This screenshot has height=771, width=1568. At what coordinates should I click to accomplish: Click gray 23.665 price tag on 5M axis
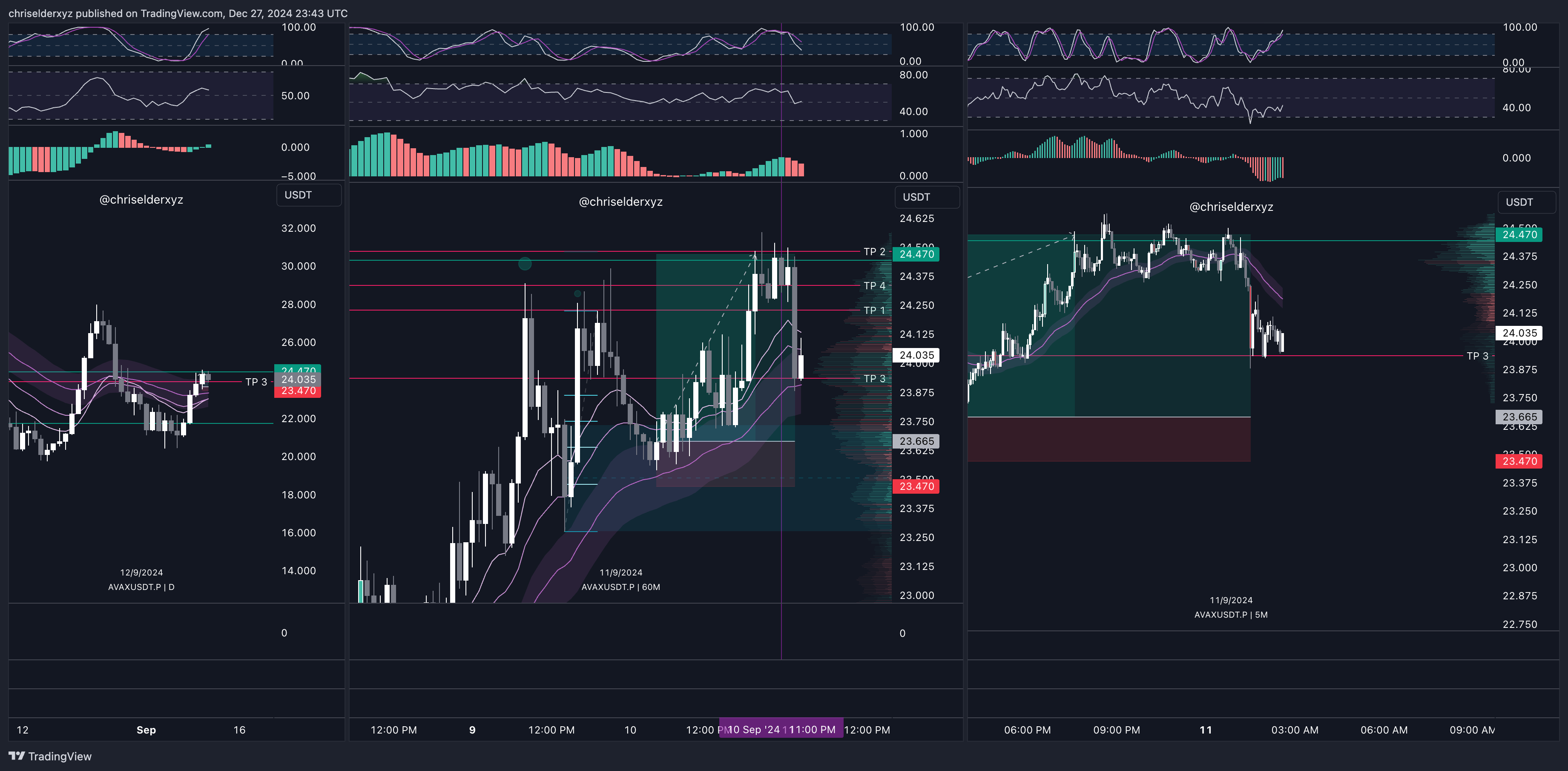[1519, 417]
